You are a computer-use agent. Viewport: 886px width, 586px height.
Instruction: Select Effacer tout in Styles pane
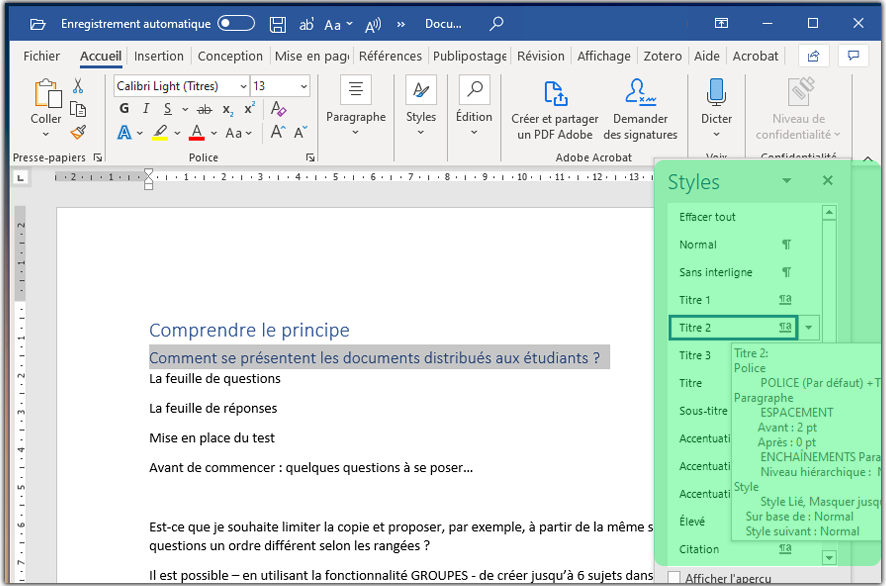pyautogui.click(x=744, y=217)
